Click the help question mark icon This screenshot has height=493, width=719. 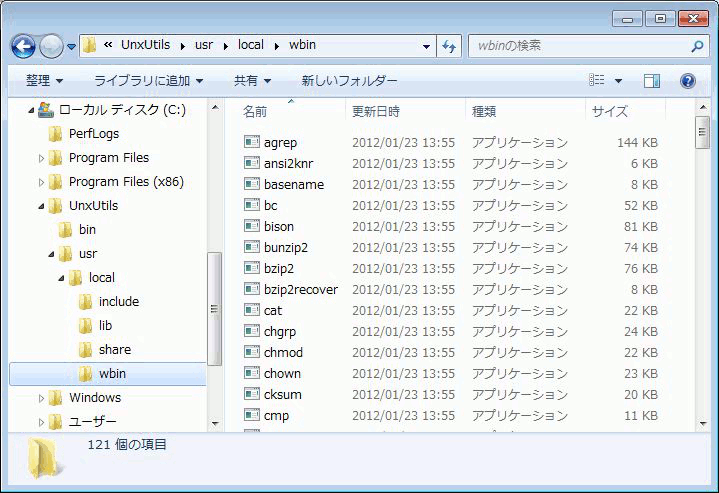click(x=687, y=81)
